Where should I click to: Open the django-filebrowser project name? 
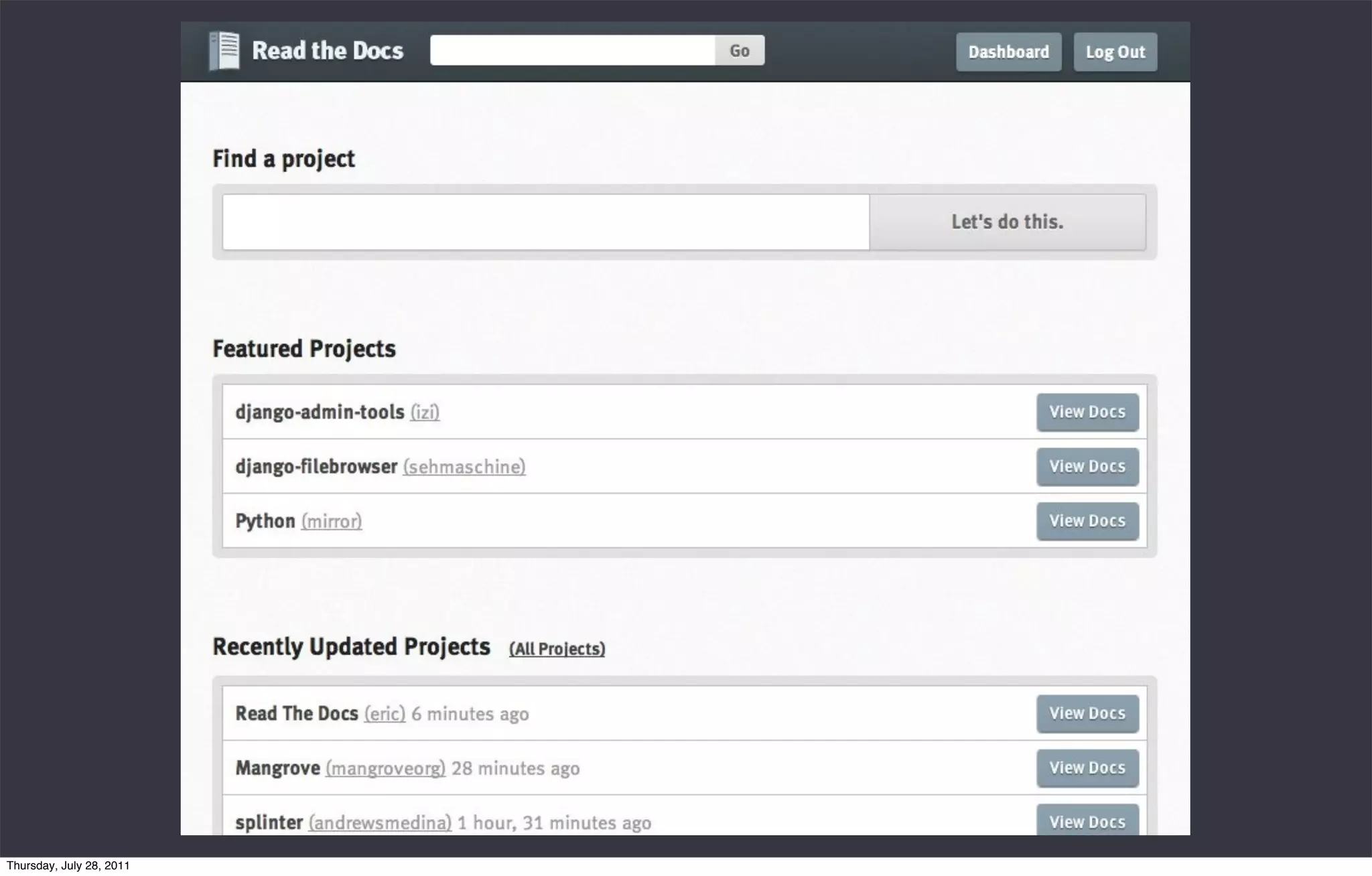316,466
